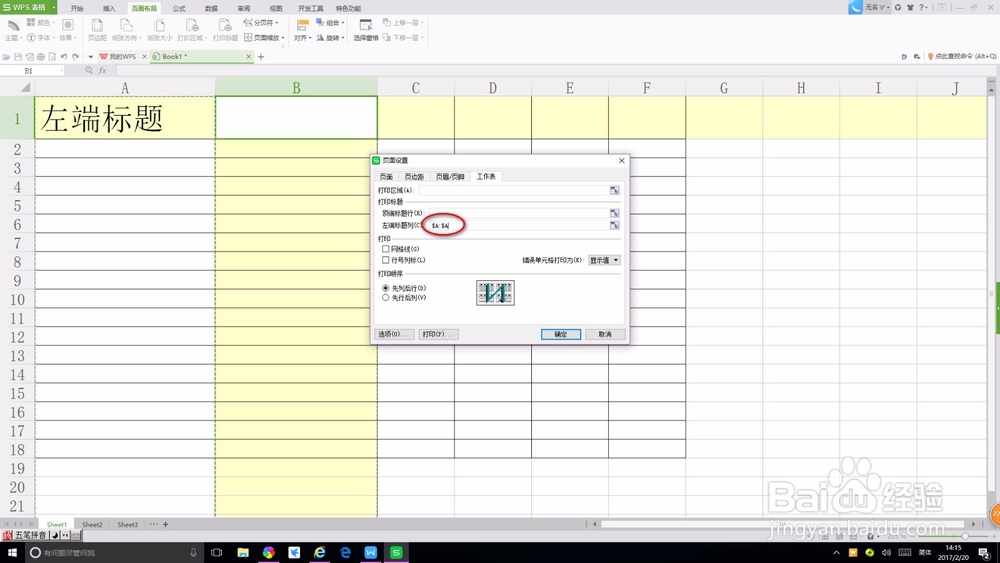The image size is (1000, 563).
Task: Click the save icon in quick toolbar
Action: click(x=18, y=57)
